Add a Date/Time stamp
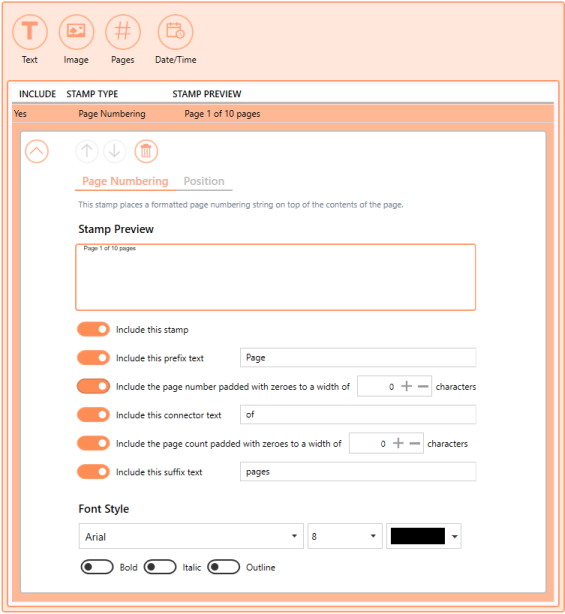 175,32
